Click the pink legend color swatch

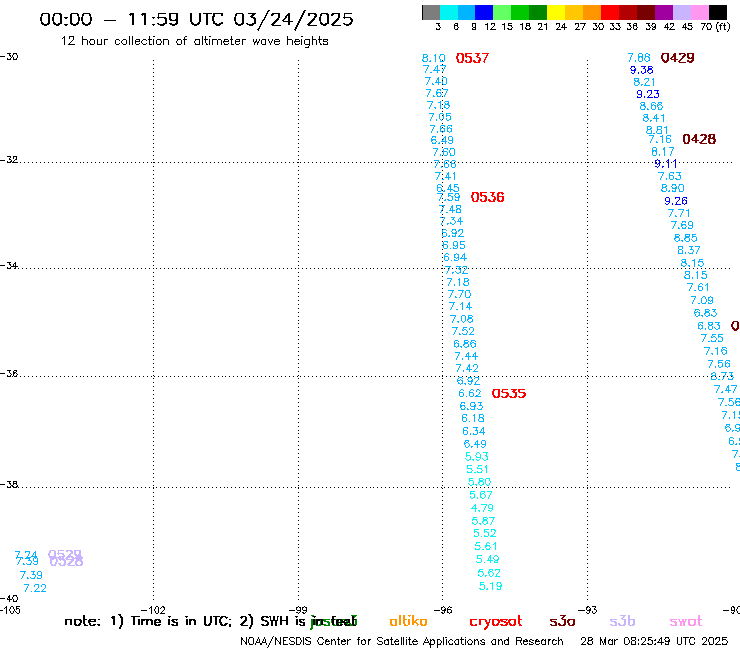[700, 12]
